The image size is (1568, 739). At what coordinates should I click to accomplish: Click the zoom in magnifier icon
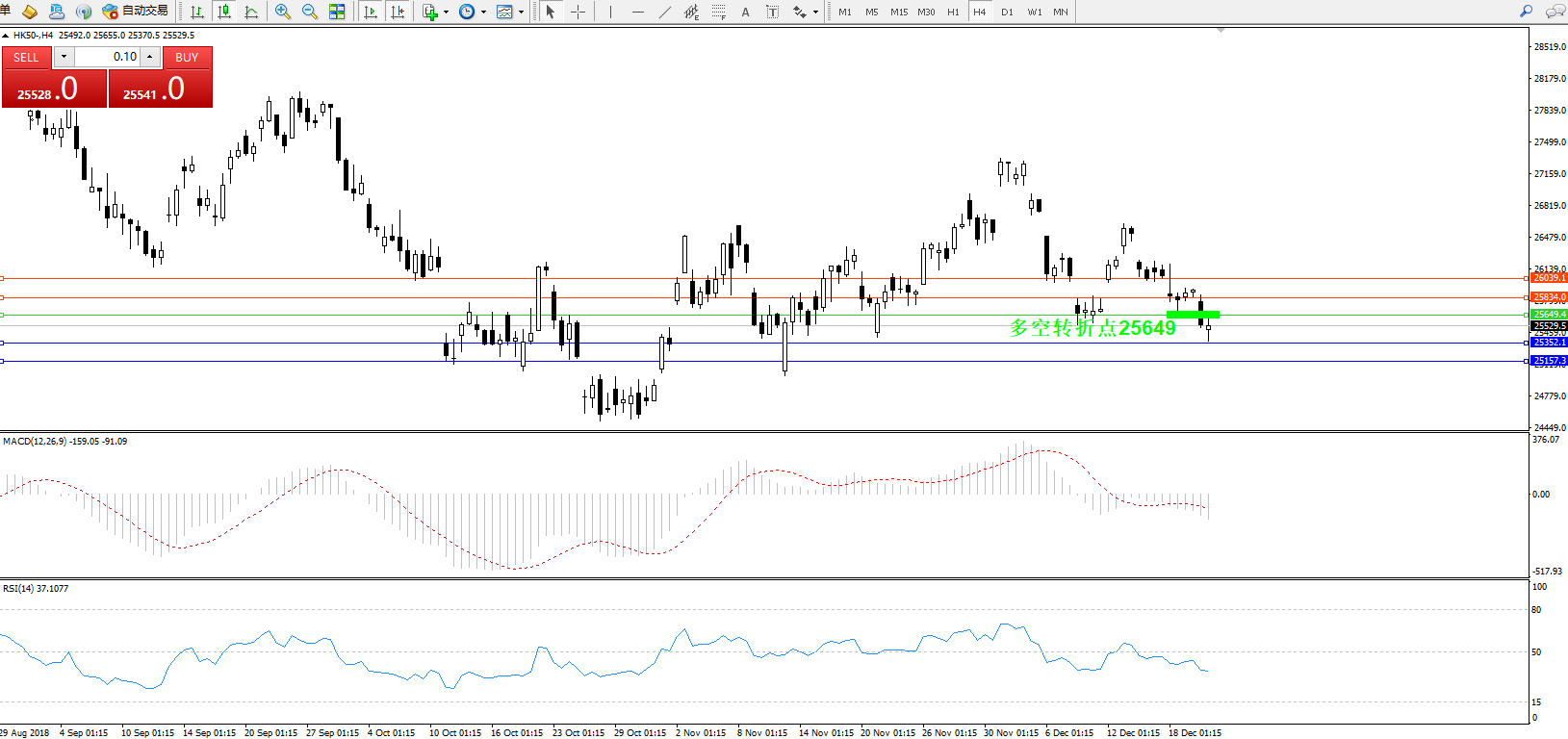pyautogui.click(x=283, y=12)
